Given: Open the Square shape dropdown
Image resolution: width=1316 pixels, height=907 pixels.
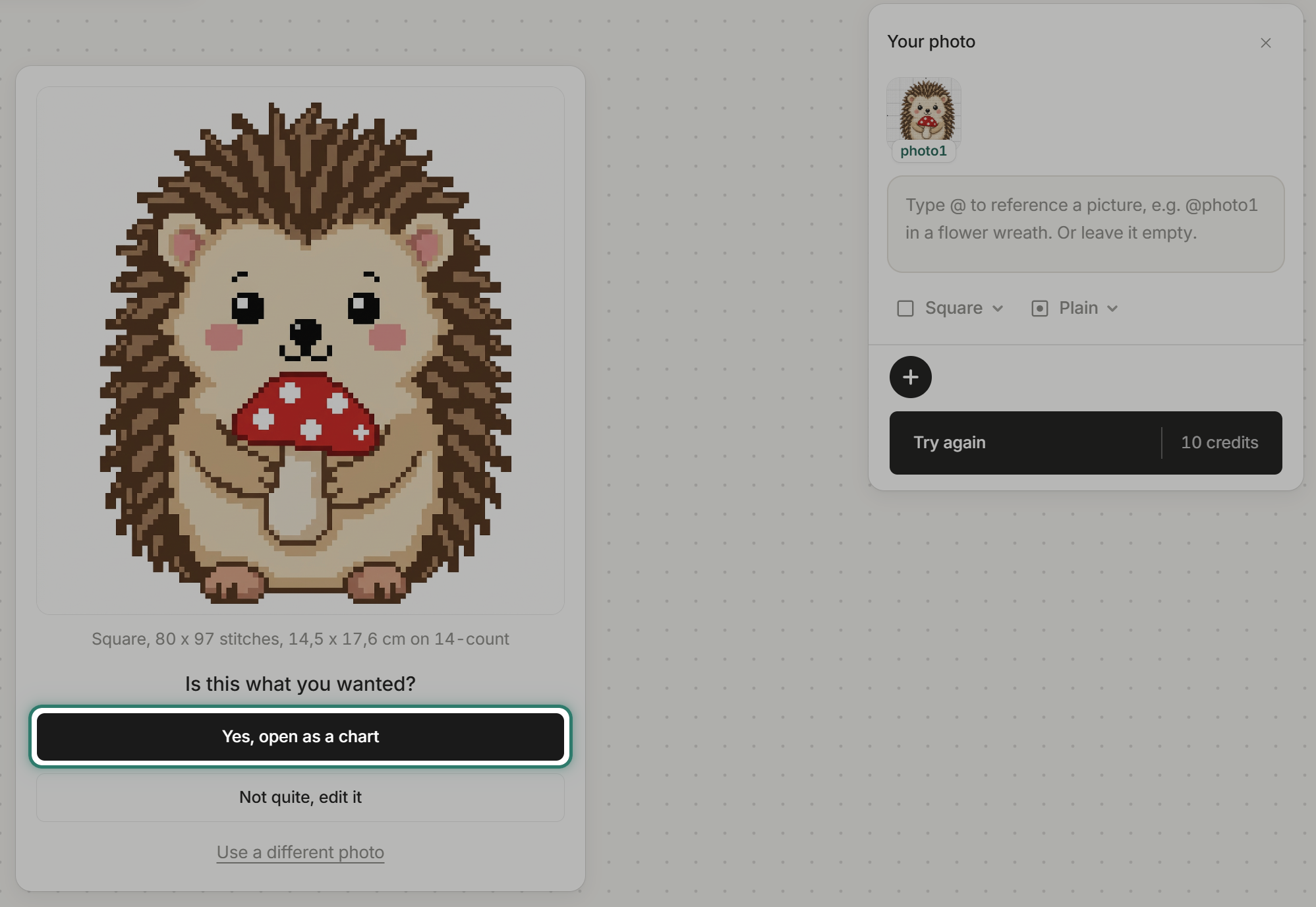Looking at the screenshot, I should [950, 308].
